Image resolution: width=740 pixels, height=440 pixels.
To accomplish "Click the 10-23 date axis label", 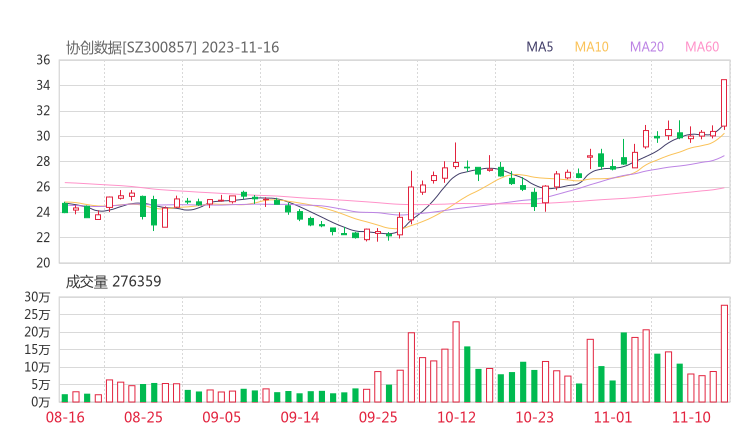I will tap(534, 417).
